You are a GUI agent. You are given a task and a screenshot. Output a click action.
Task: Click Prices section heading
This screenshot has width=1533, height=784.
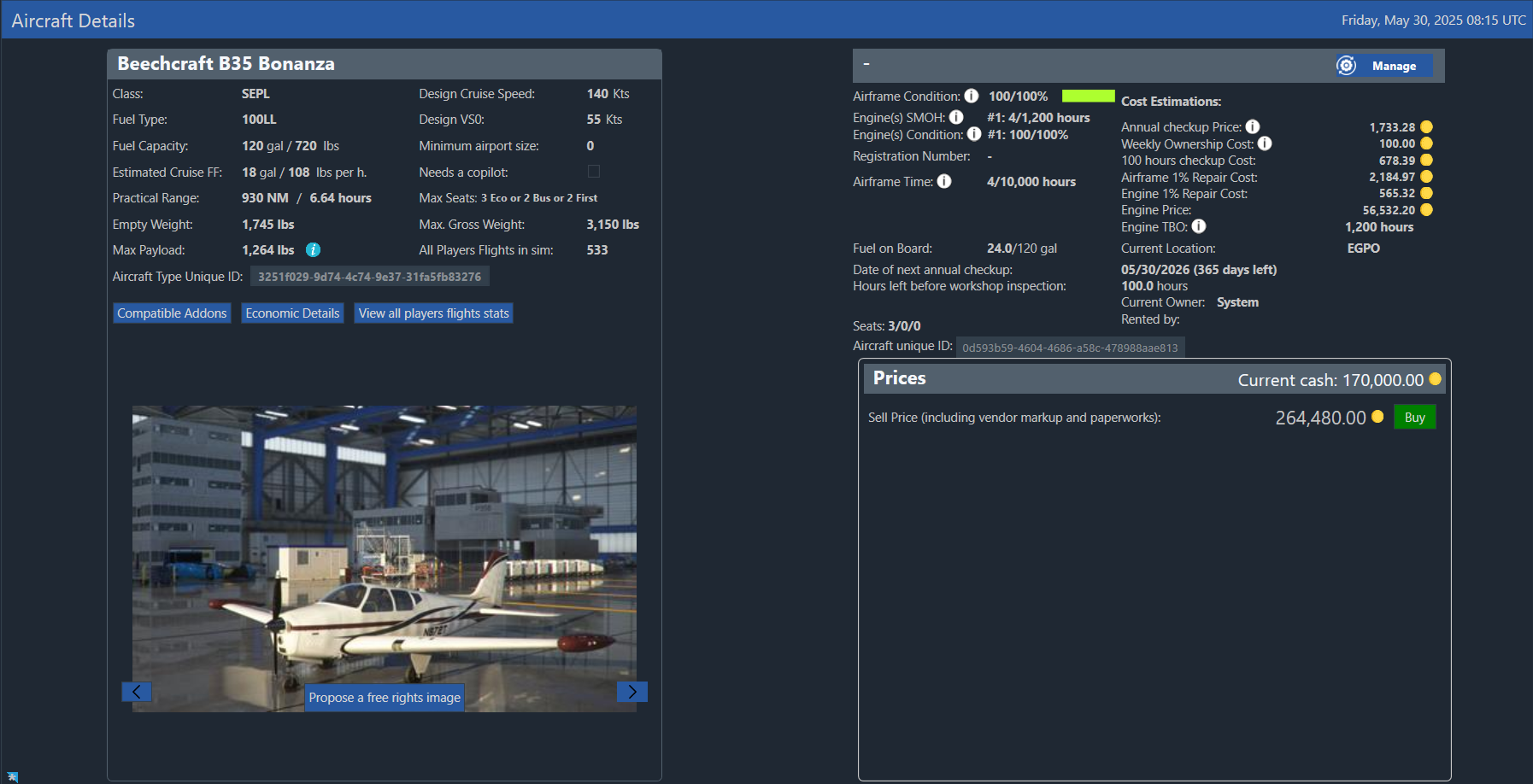click(x=899, y=378)
